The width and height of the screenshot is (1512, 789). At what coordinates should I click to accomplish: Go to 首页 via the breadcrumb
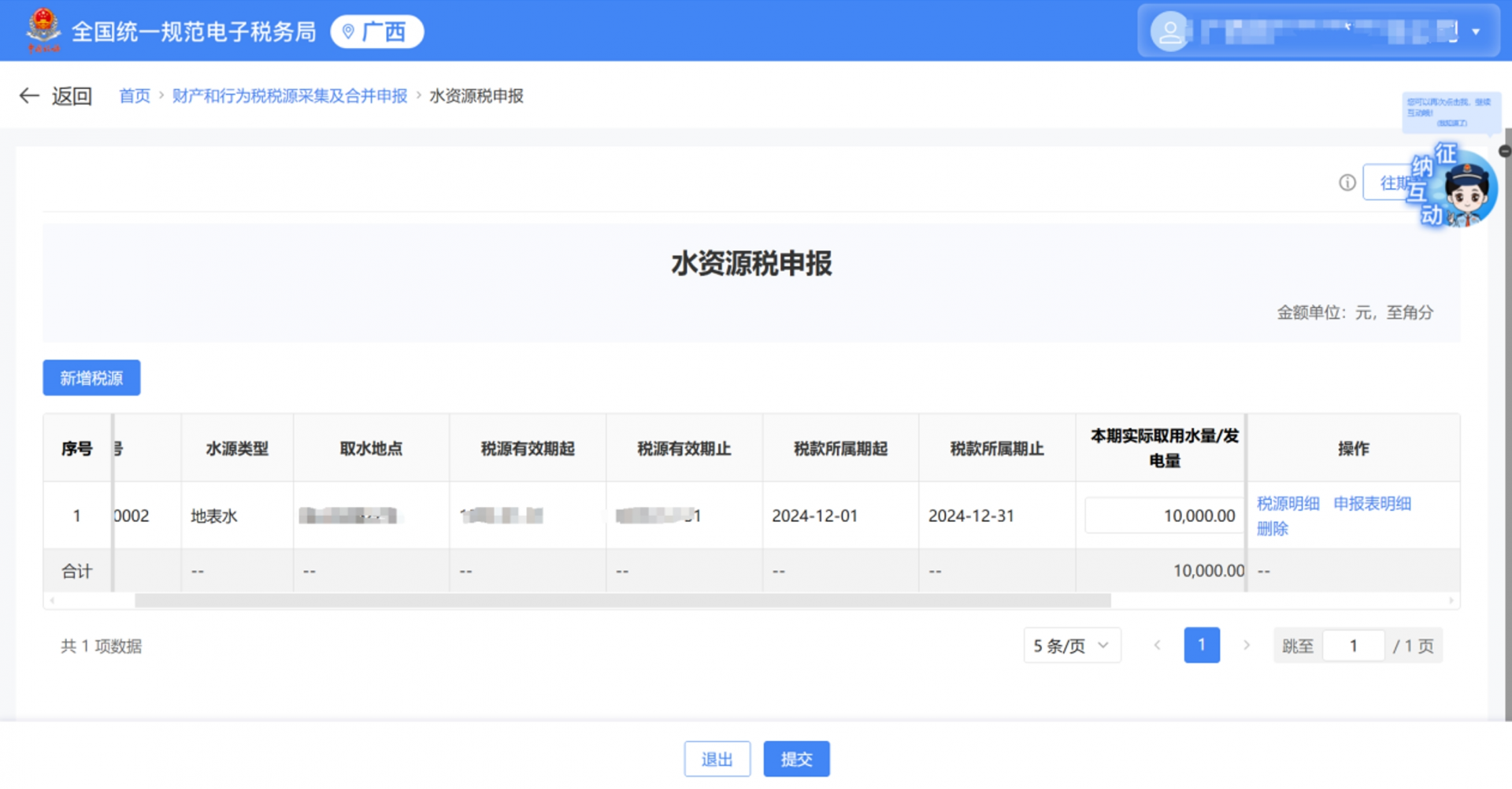coord(134,95)
